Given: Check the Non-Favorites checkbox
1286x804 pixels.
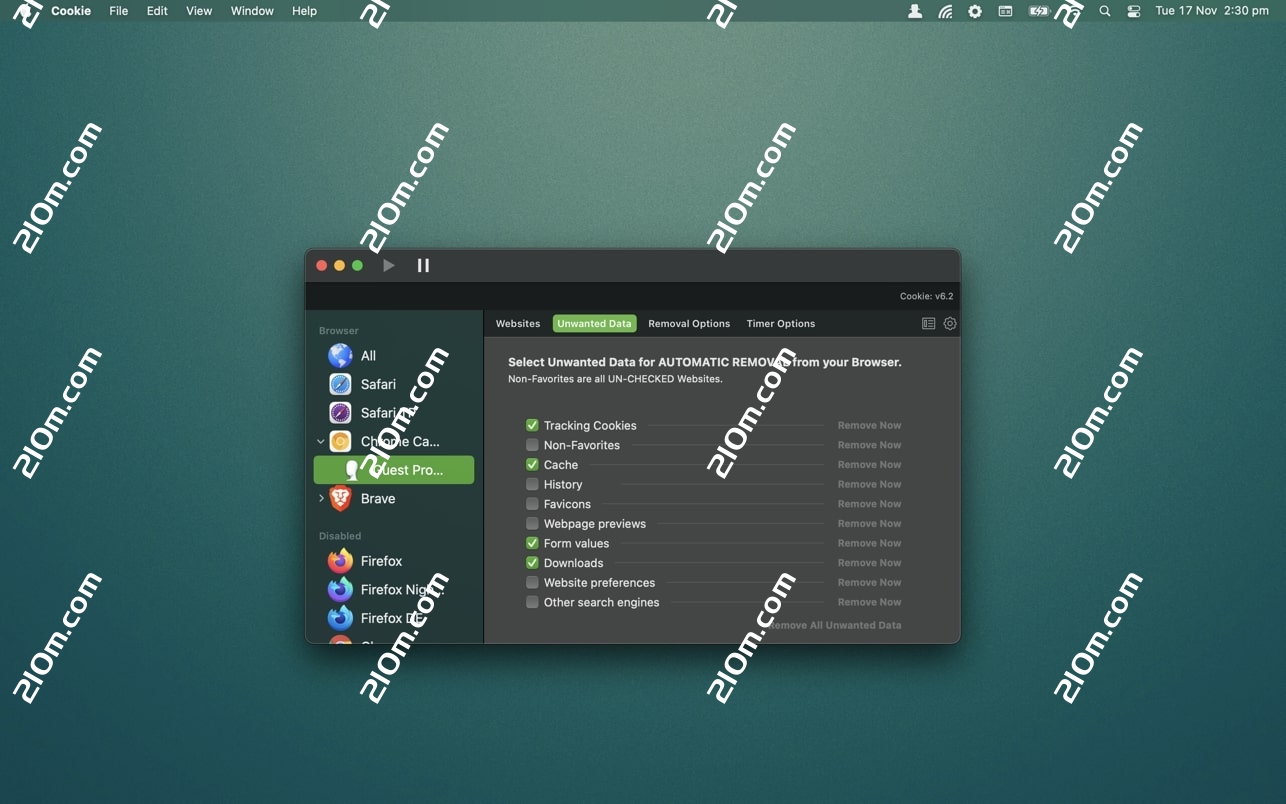Looking at the screenshot, I should pos(532,445).
